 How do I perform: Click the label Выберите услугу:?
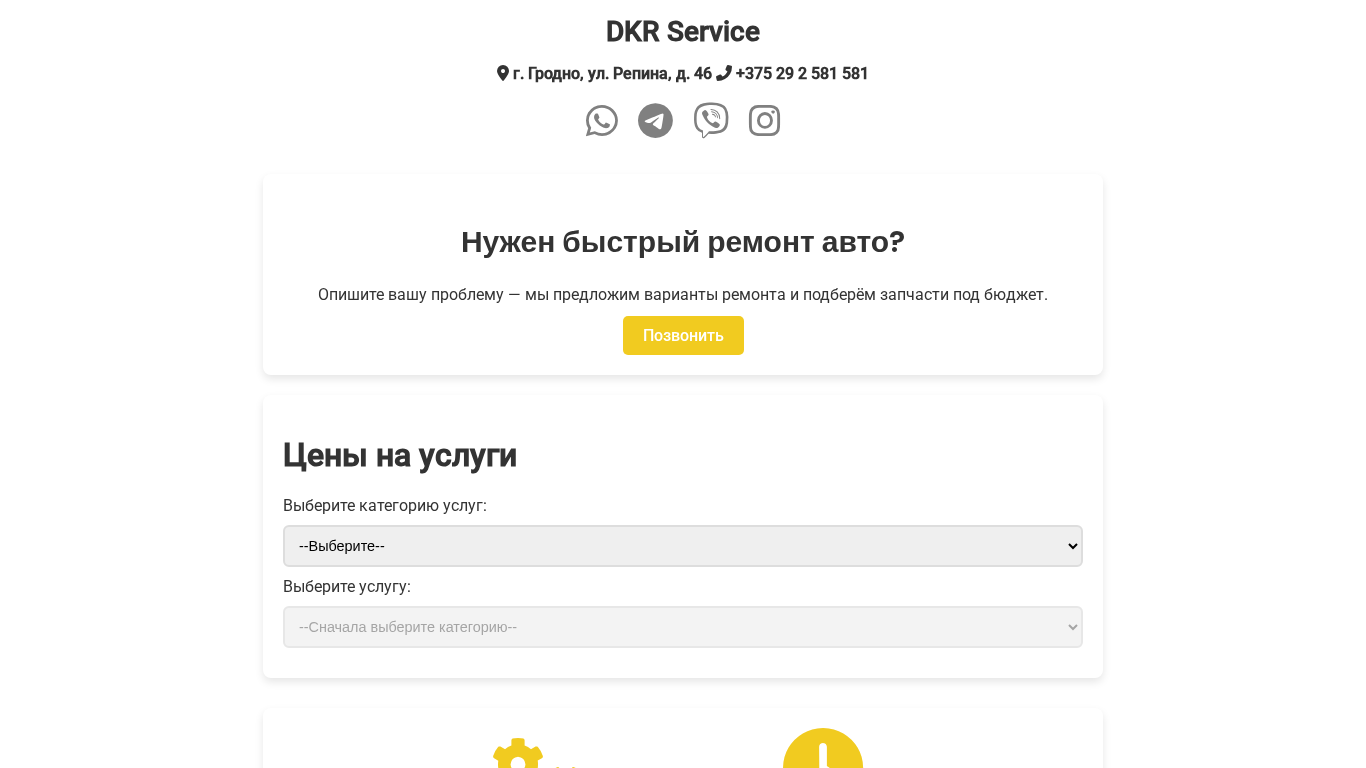point(347,586)
